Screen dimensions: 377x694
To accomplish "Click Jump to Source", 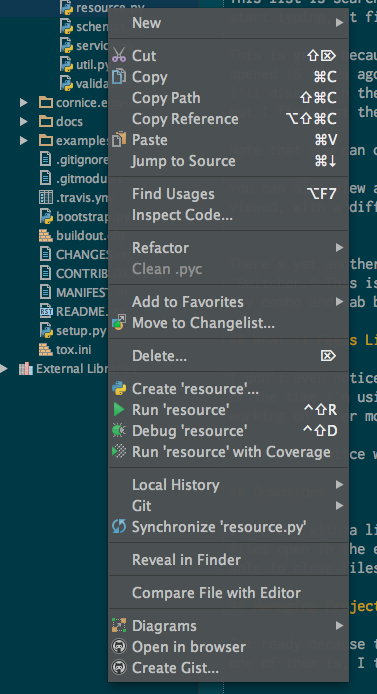I will (x=228, y=161).
